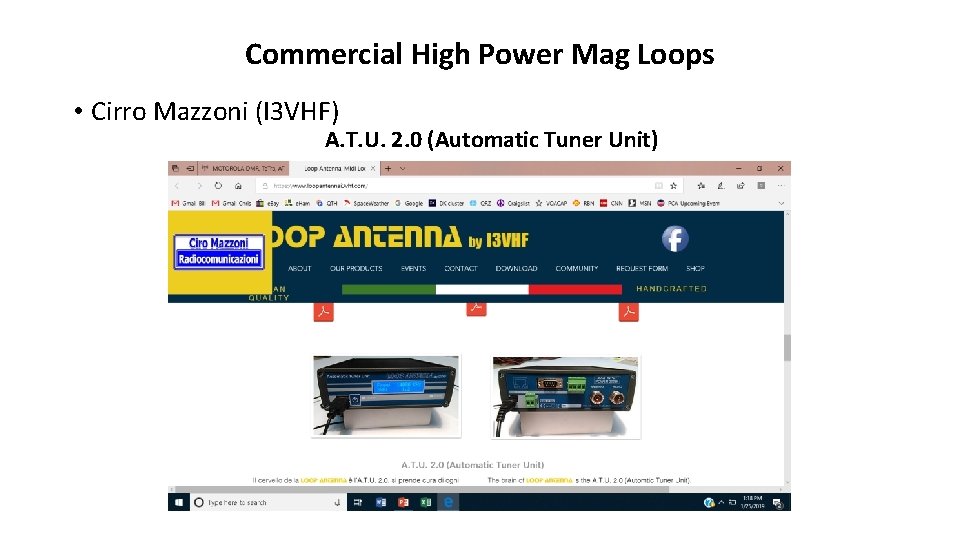Open the REQUEST FORM menu item
Screen dimensions: 960x540
click(x=642, y=268)
